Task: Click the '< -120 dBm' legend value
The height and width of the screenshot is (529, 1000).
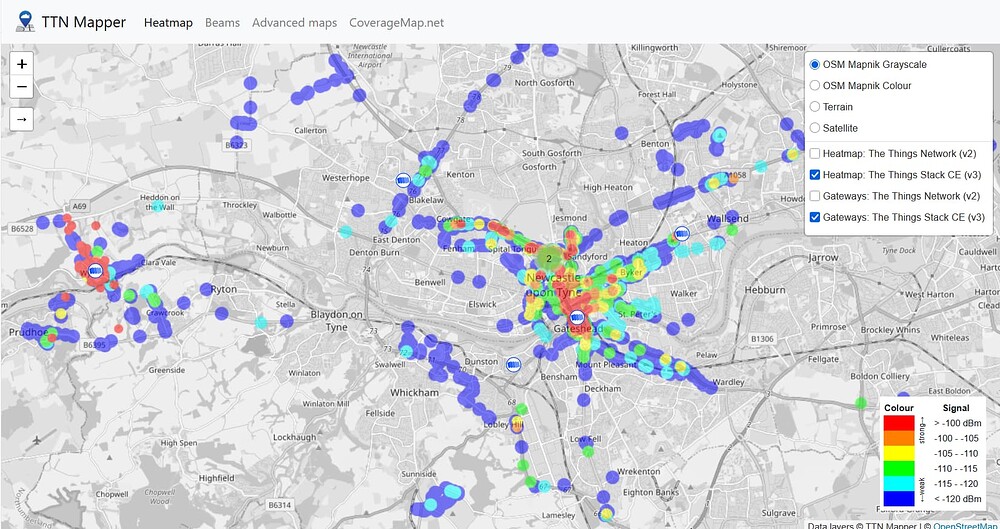Action: (957, 499)
